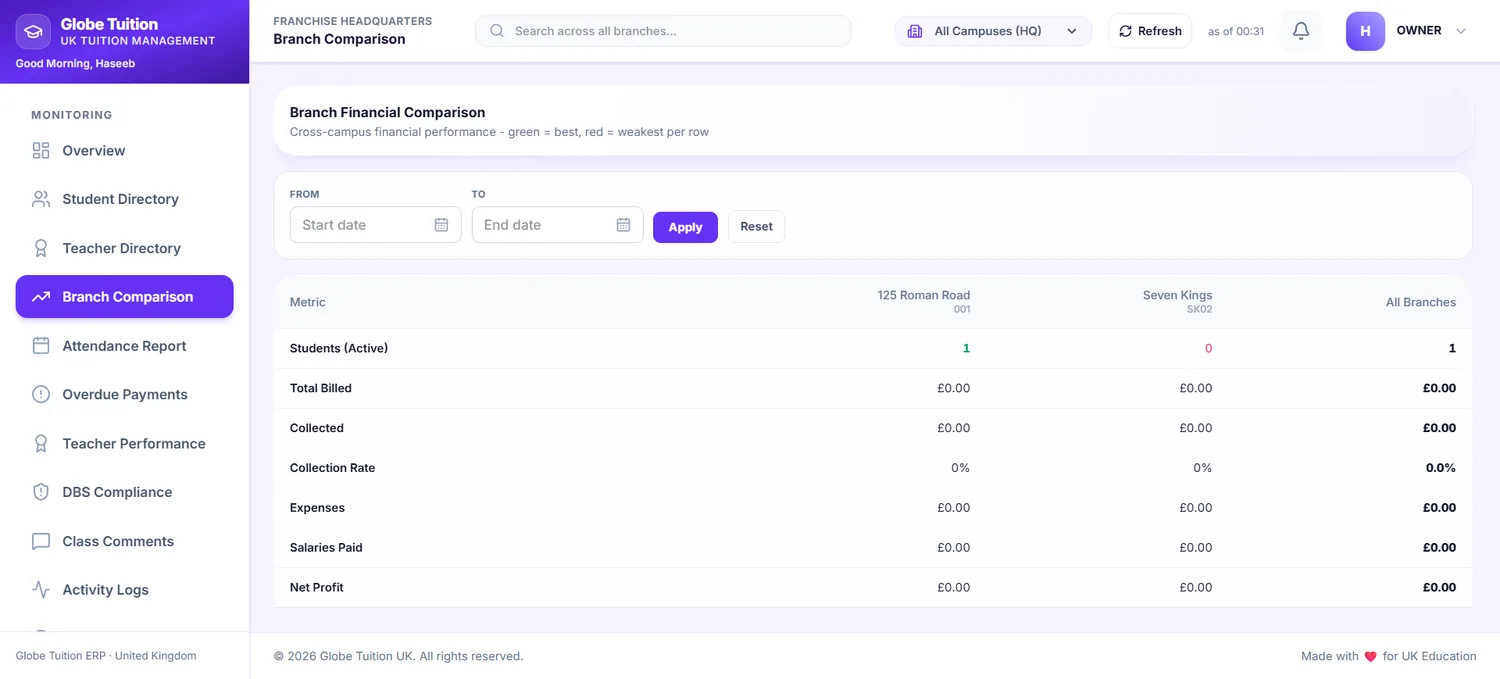Open the End date calendar picker icon
Viewport: 1500px width, 679px height.
pos(624,225)
